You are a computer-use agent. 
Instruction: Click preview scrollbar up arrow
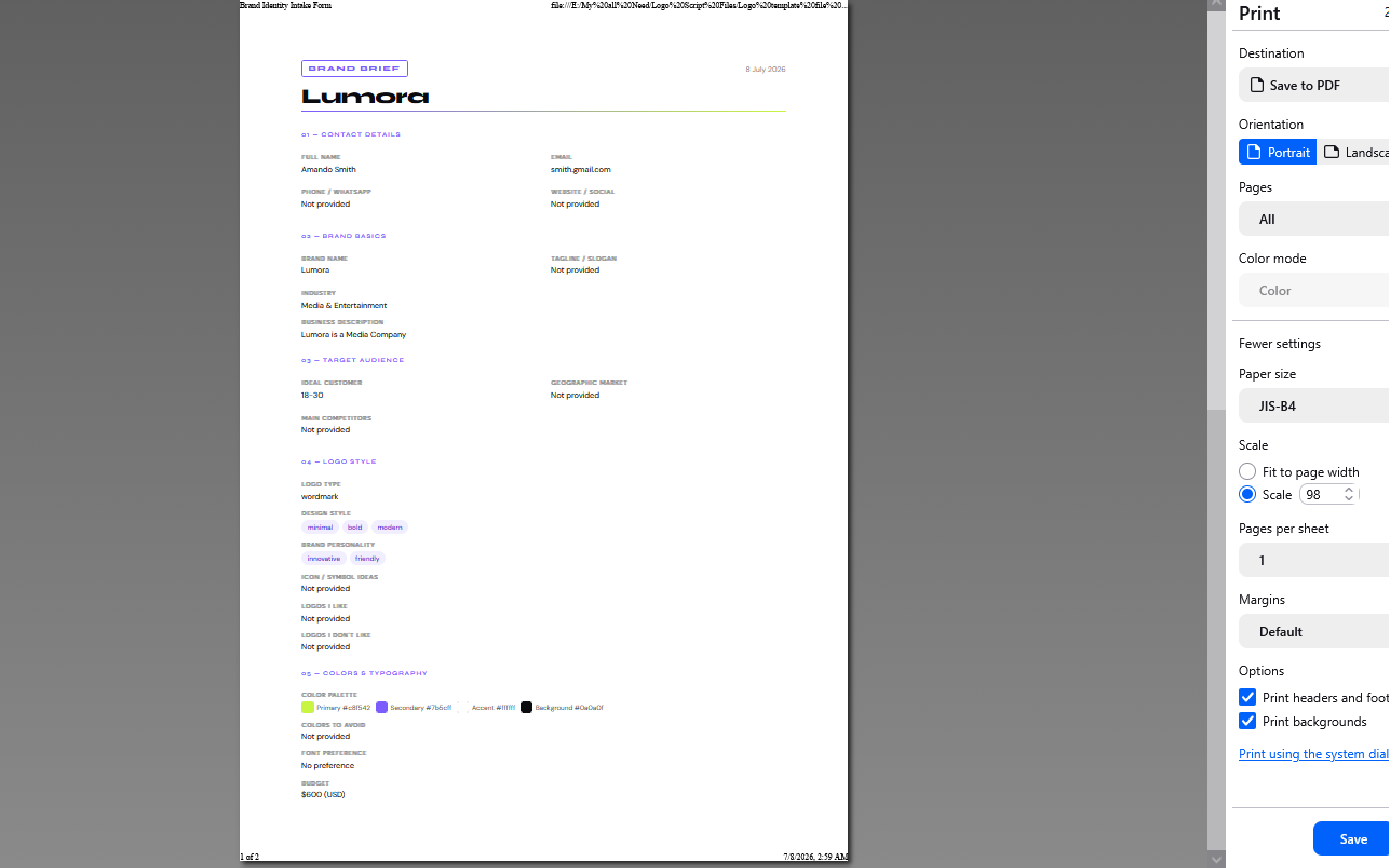point(1216,5)
